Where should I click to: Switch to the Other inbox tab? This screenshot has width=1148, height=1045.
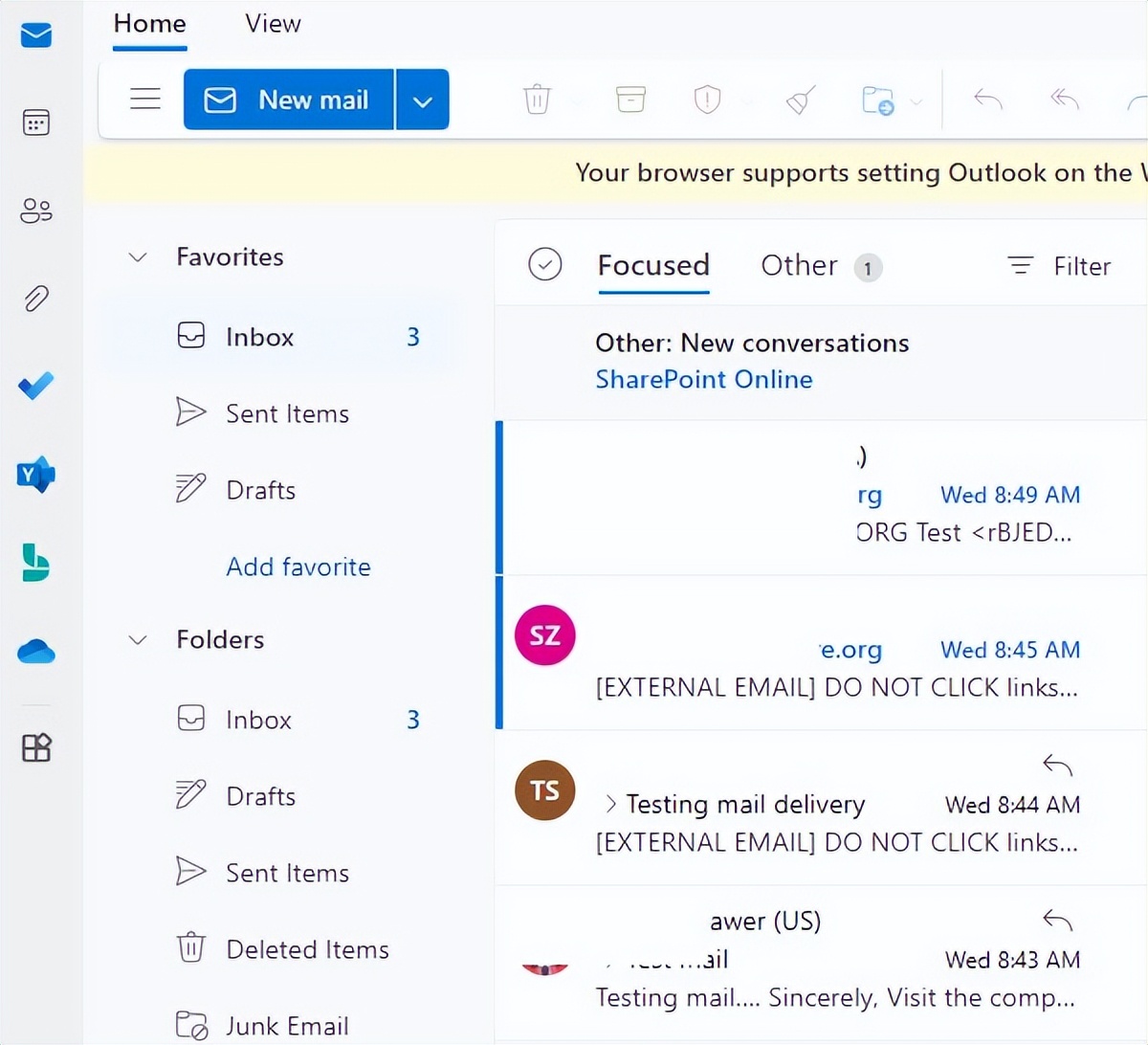(799, 265)
